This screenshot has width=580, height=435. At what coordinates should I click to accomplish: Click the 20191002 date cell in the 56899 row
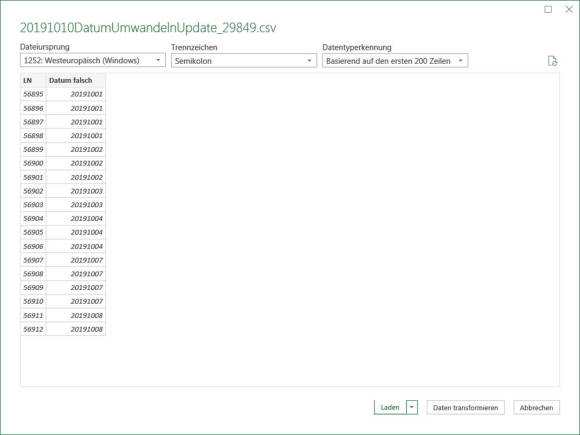[76, 149]
